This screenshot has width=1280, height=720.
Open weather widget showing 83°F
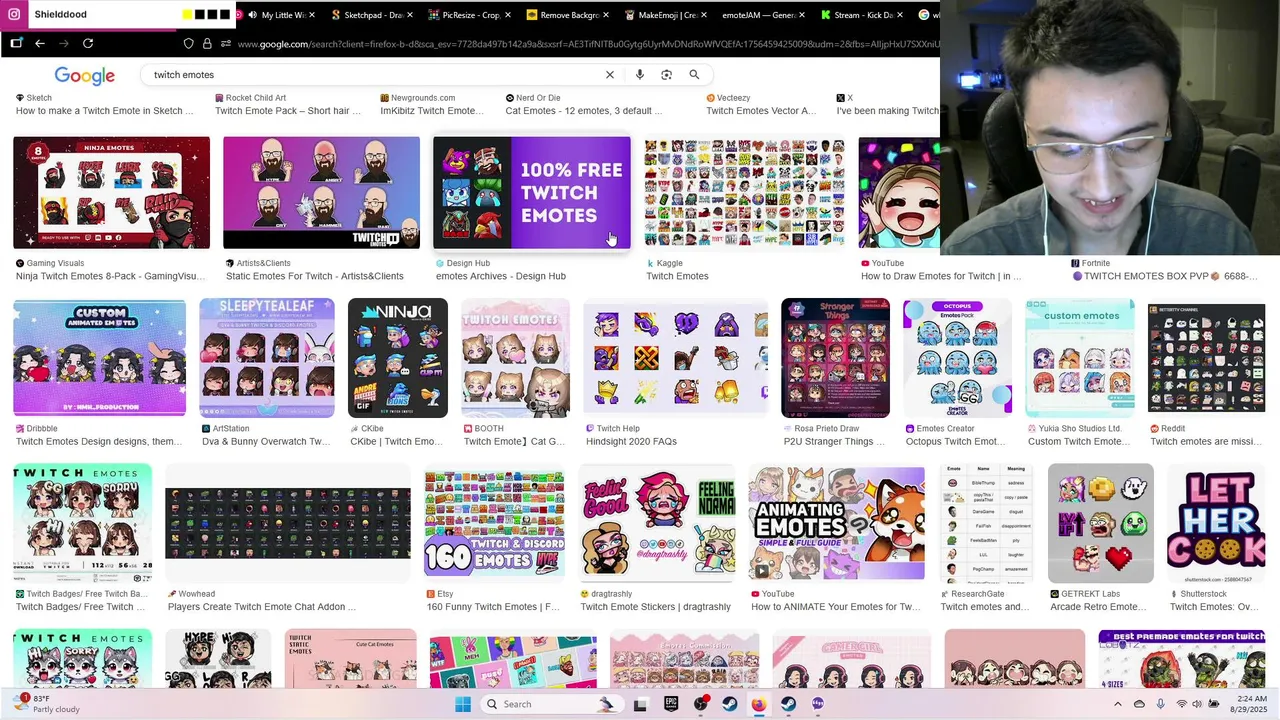(x=46, y=704)
